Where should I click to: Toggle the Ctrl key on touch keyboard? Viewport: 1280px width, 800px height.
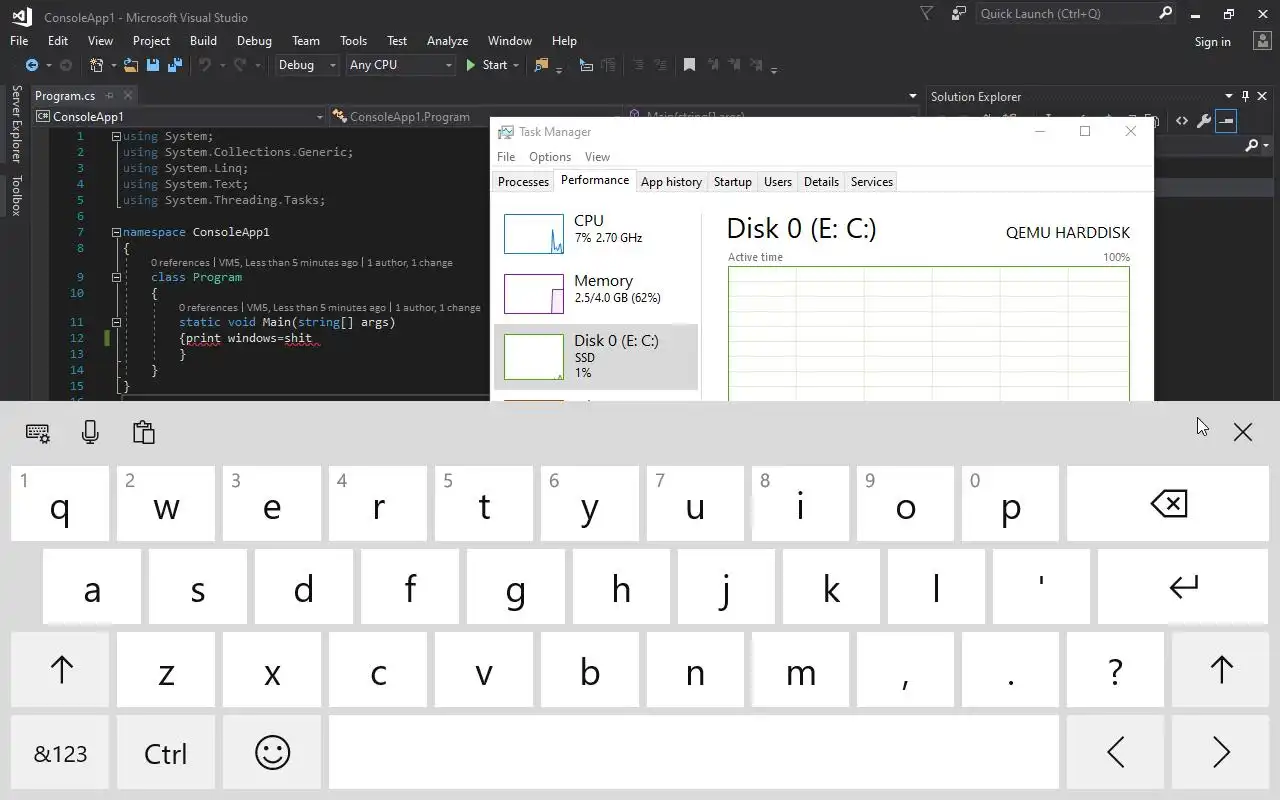(x=166, y=752)
